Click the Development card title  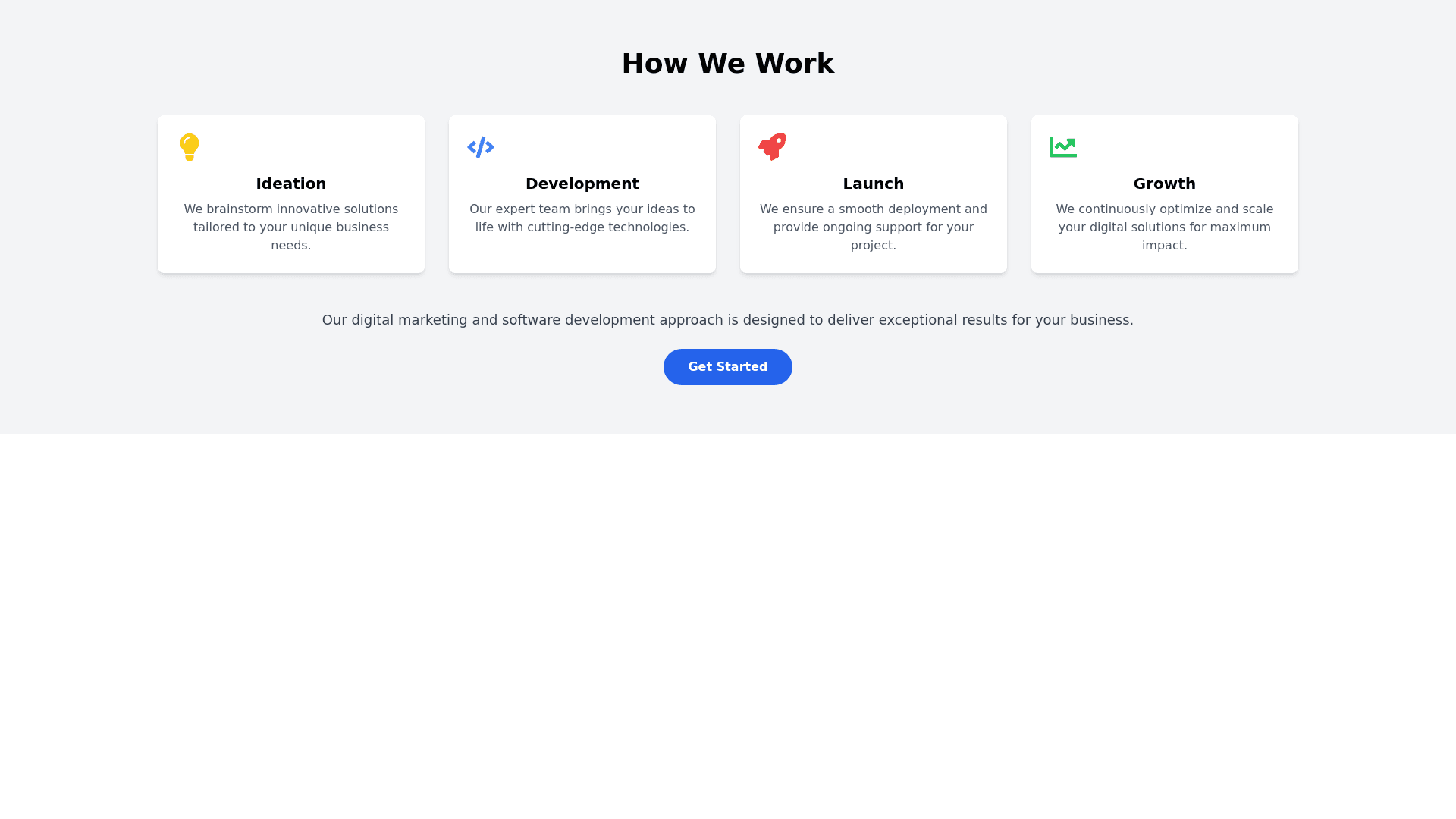[582, 184]
